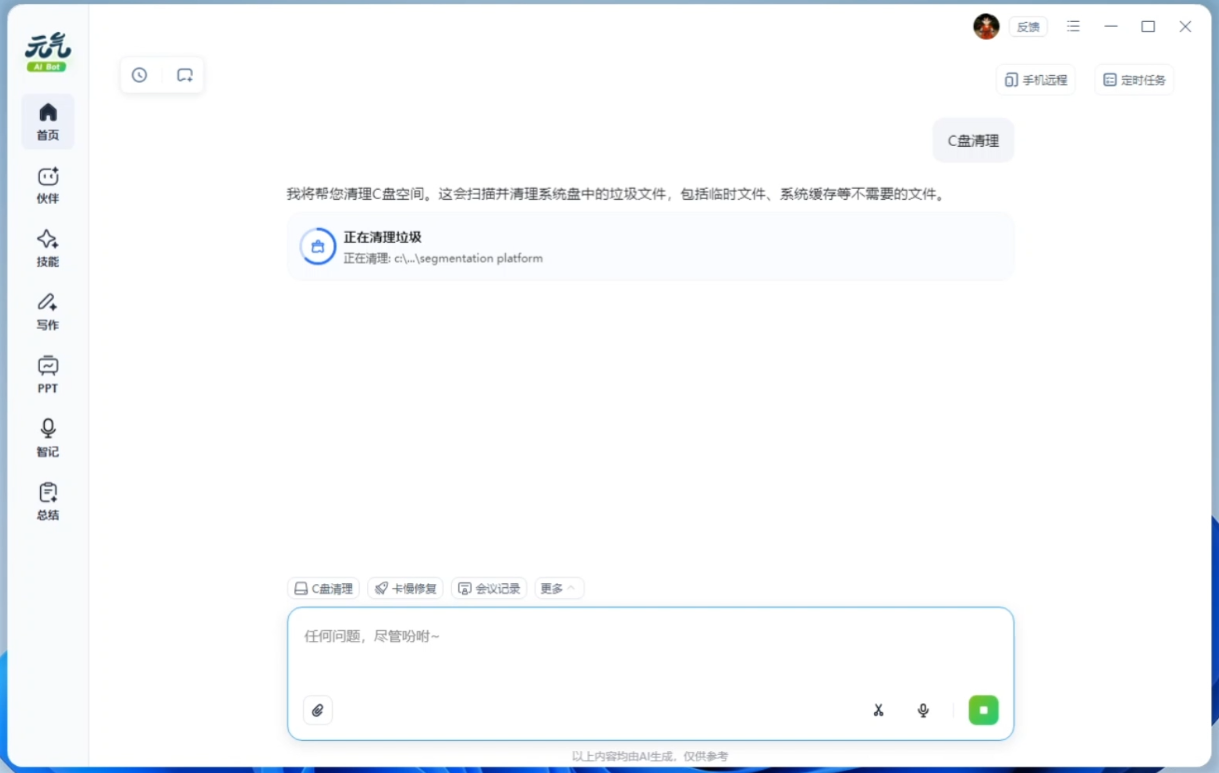This screenshot has height=773, width=1219.
Task: Open 定时任务 scheduled tasks
Action: [x=1134, y=80]
